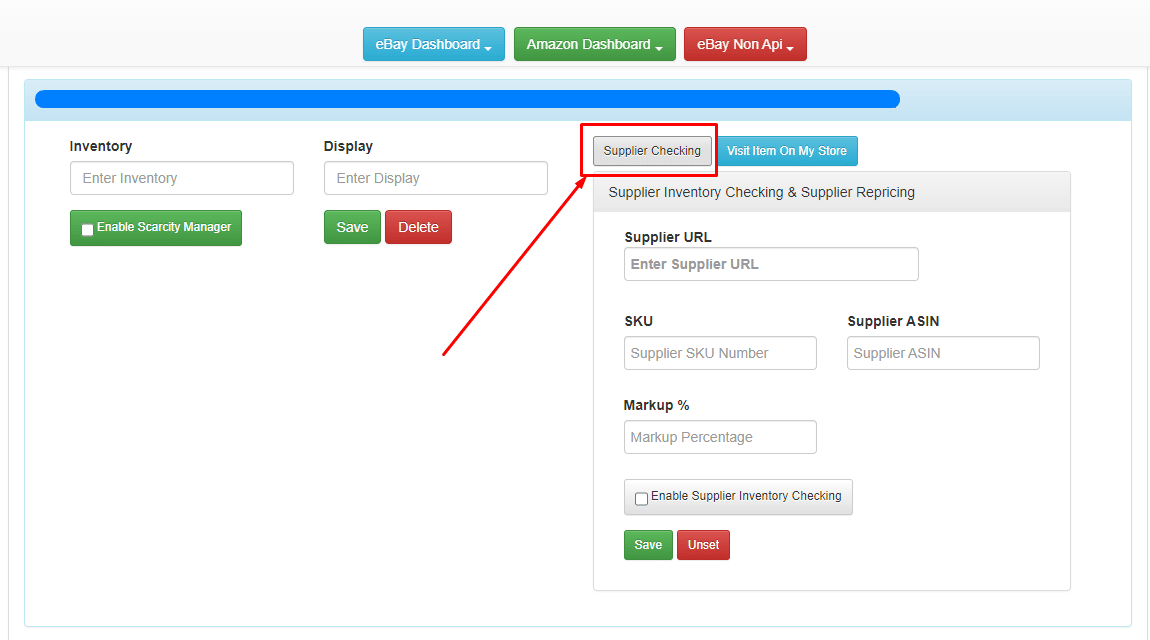1150x640 pixels.
Task: Focus the Supplier SKU Number field
Action: point(720,352)
